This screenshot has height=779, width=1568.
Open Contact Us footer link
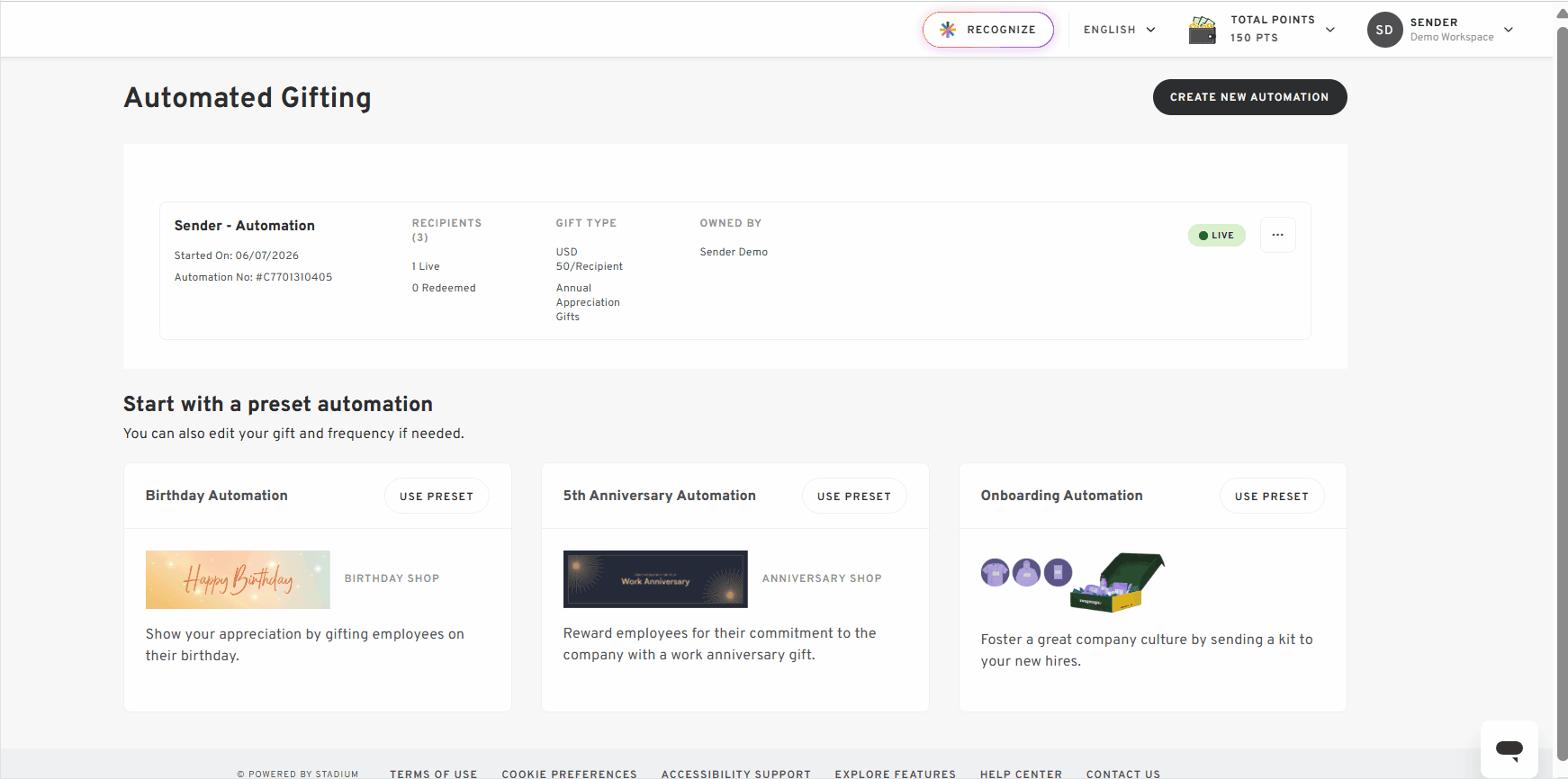pyautogui.click(x=1123, y=774)
